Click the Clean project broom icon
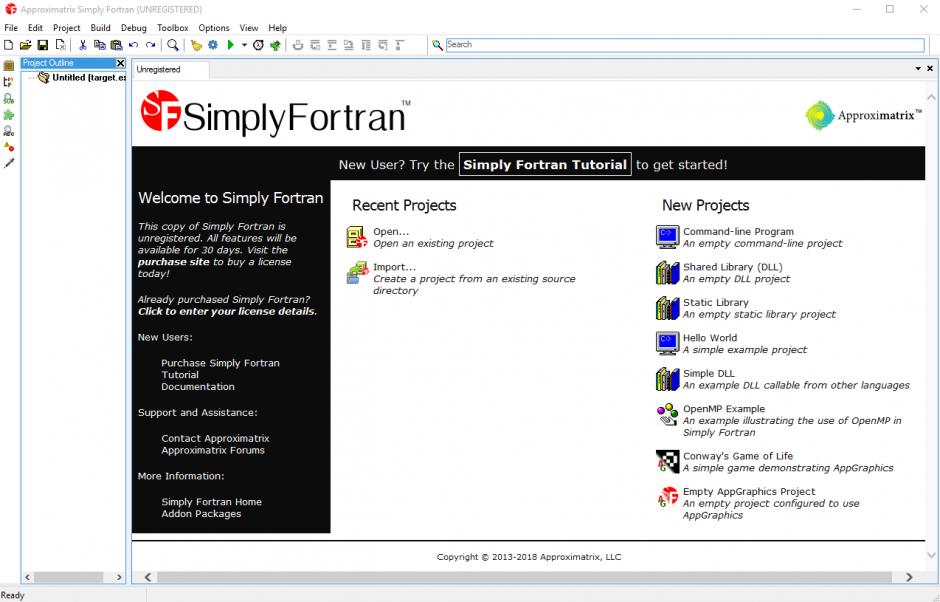The height and width of the screenshot is (602, 940). tap(196, 45)
